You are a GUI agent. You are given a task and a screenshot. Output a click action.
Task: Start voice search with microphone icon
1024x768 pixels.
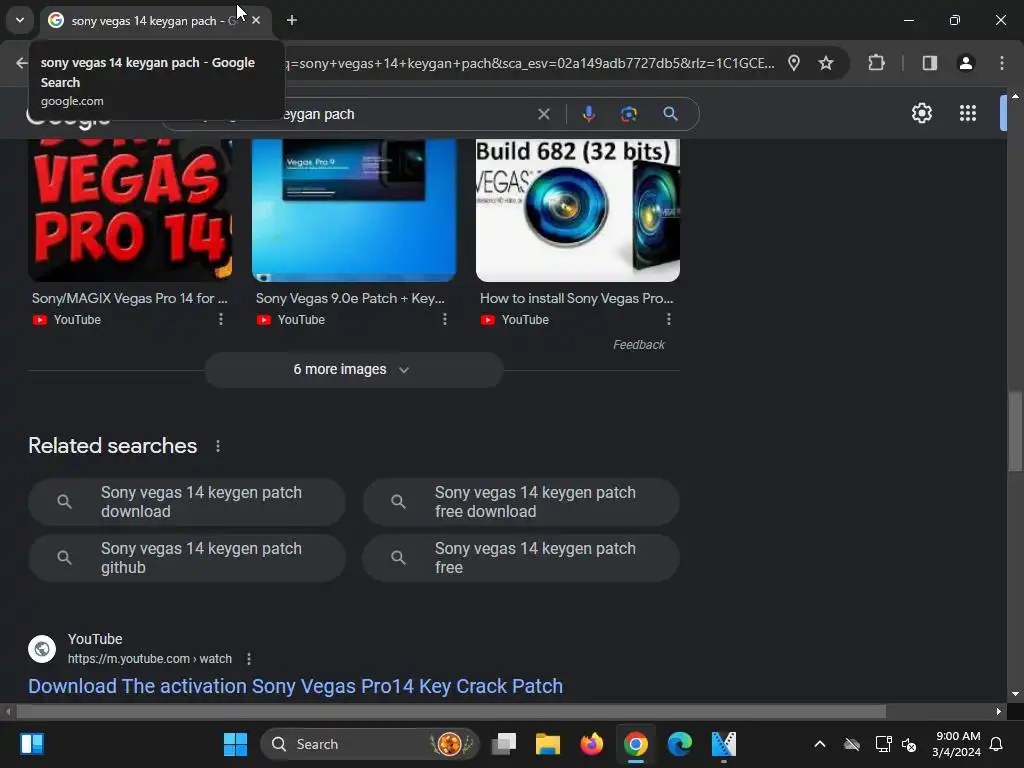588,114
